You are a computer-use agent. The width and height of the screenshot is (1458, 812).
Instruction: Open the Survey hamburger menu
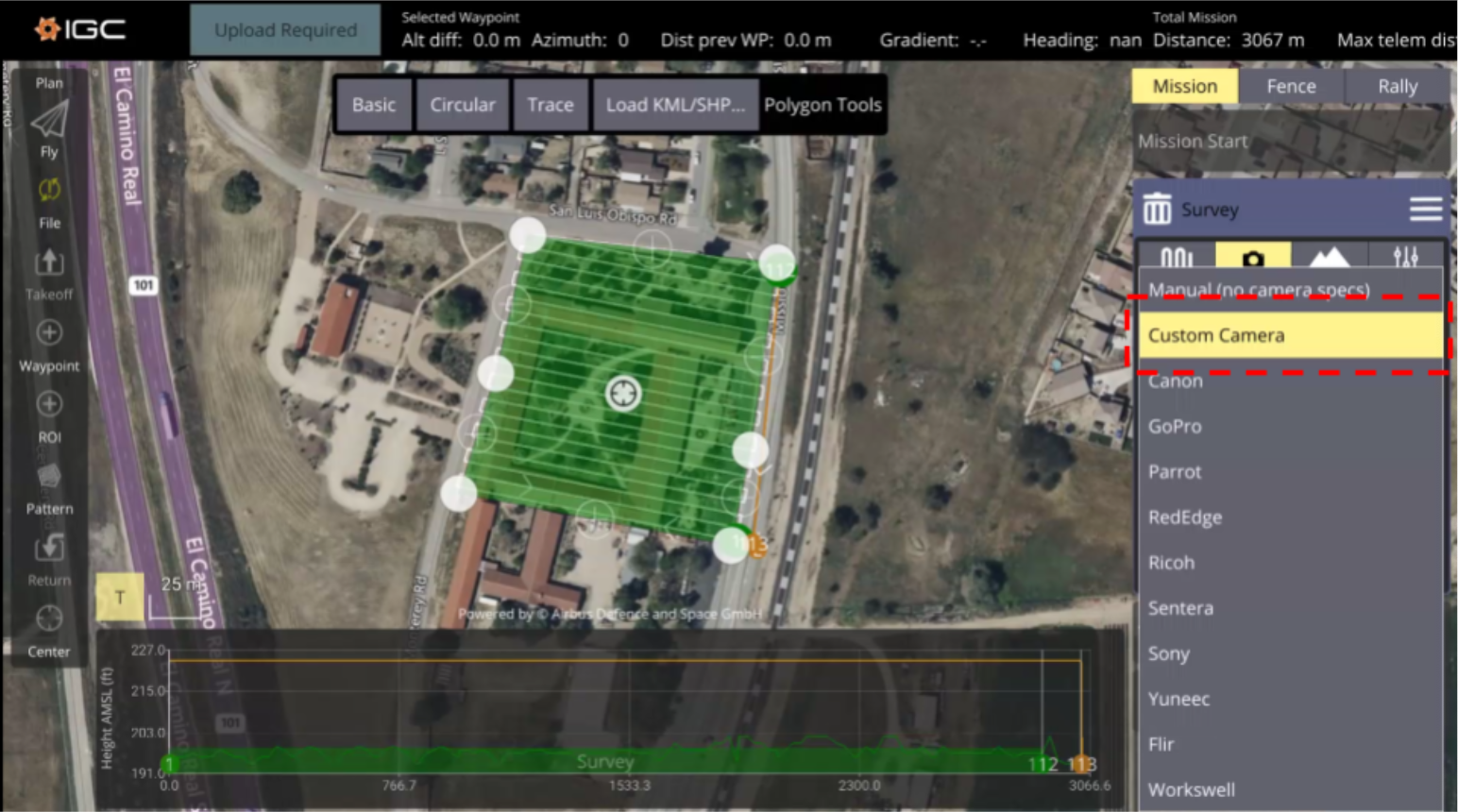(1425, 209)
